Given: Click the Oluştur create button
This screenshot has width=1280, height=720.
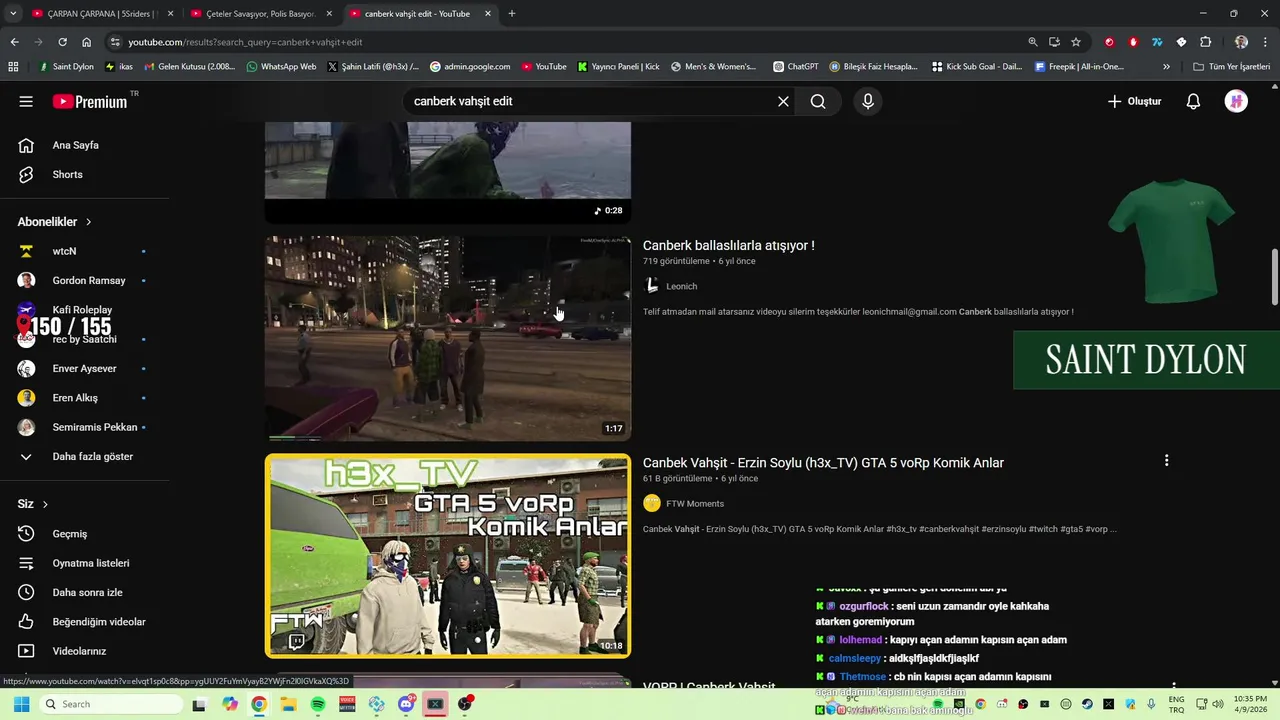Looking at the screenshot, I should coord(1134,101).
